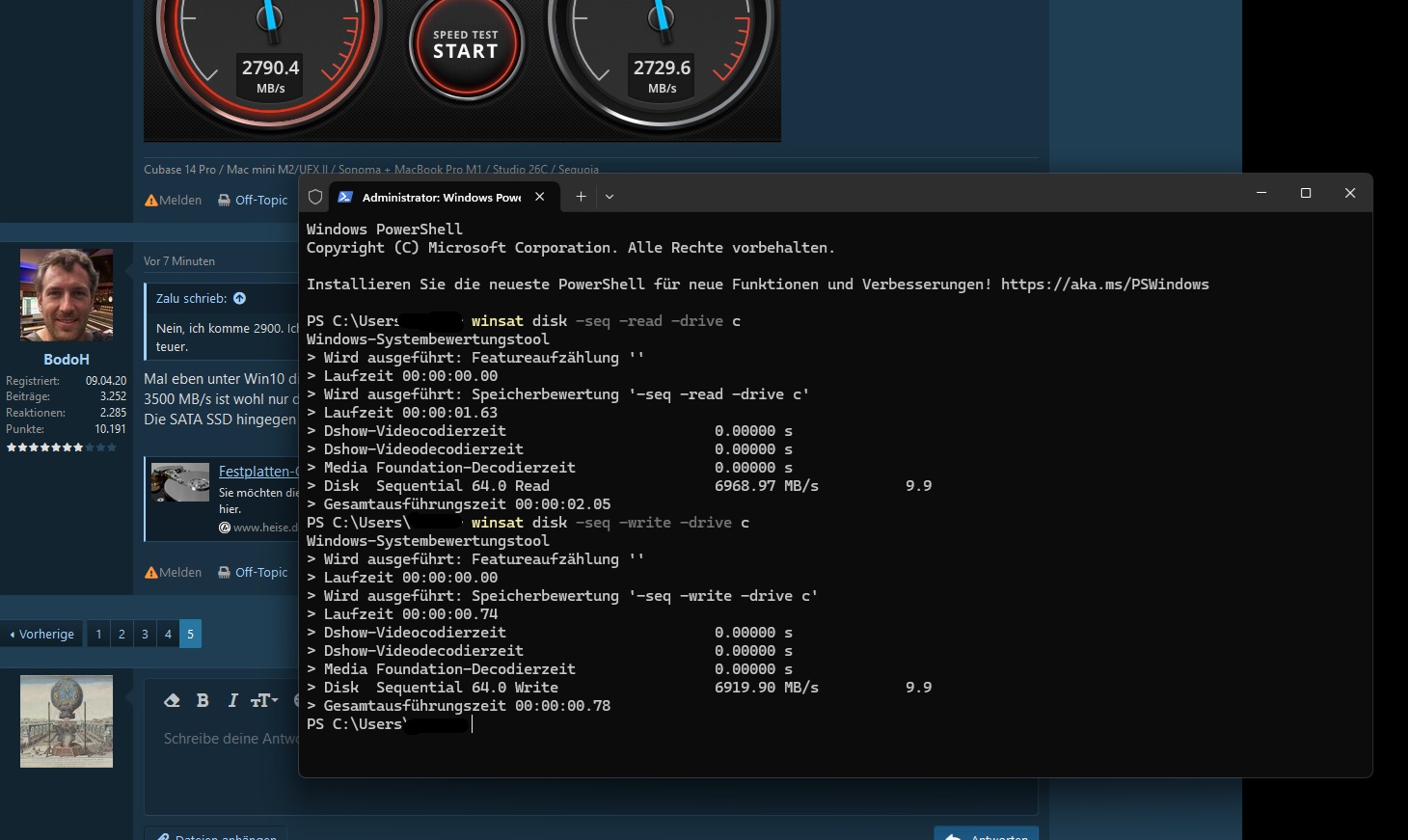This screenshot has width=1408, height=840.
Task: Click the printer icon beside BodoH's Off-Topic
Action: 225,573
